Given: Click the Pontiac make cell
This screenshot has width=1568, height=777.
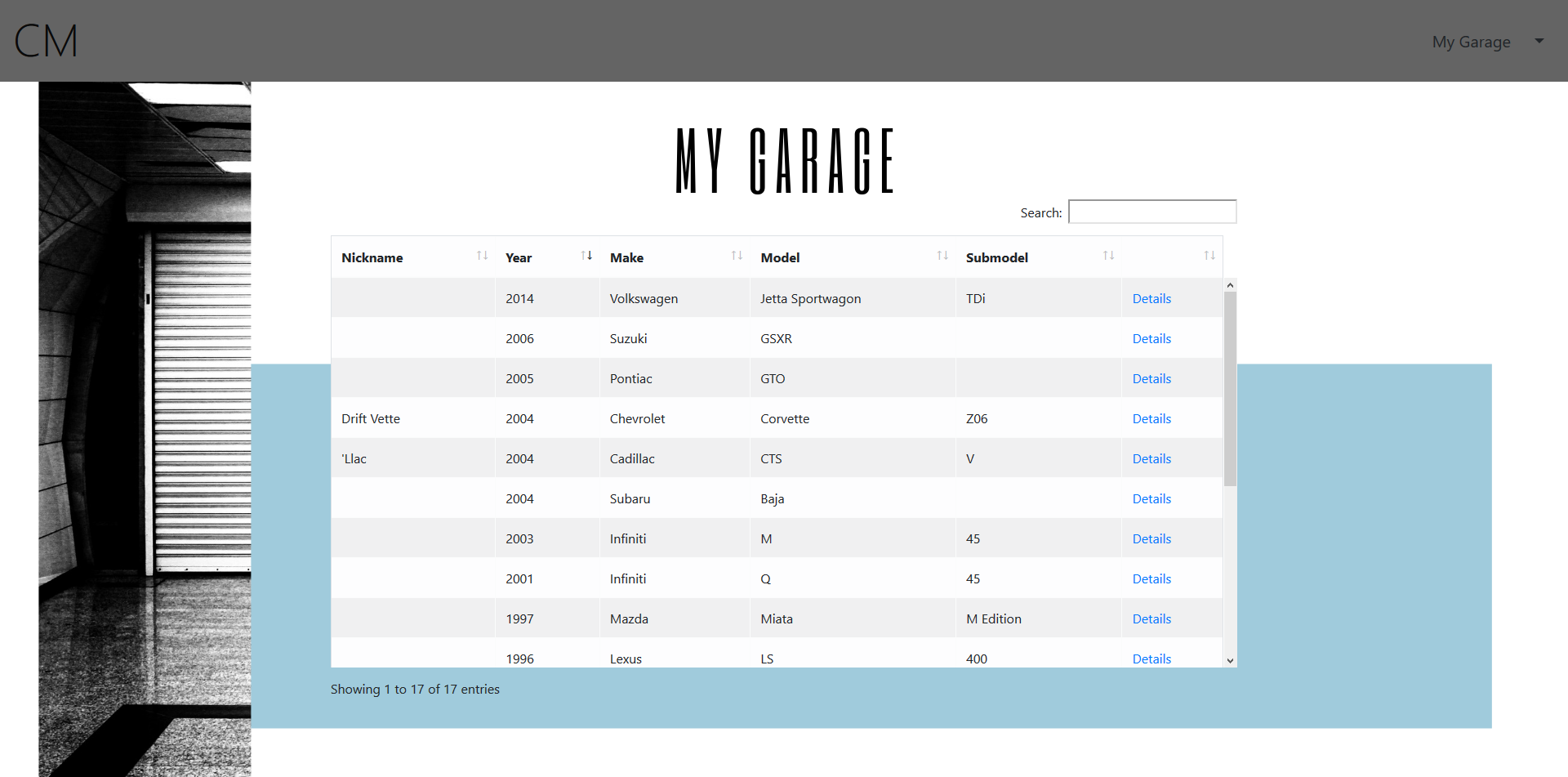Looking at the screenshot, I should pos(675,378).
